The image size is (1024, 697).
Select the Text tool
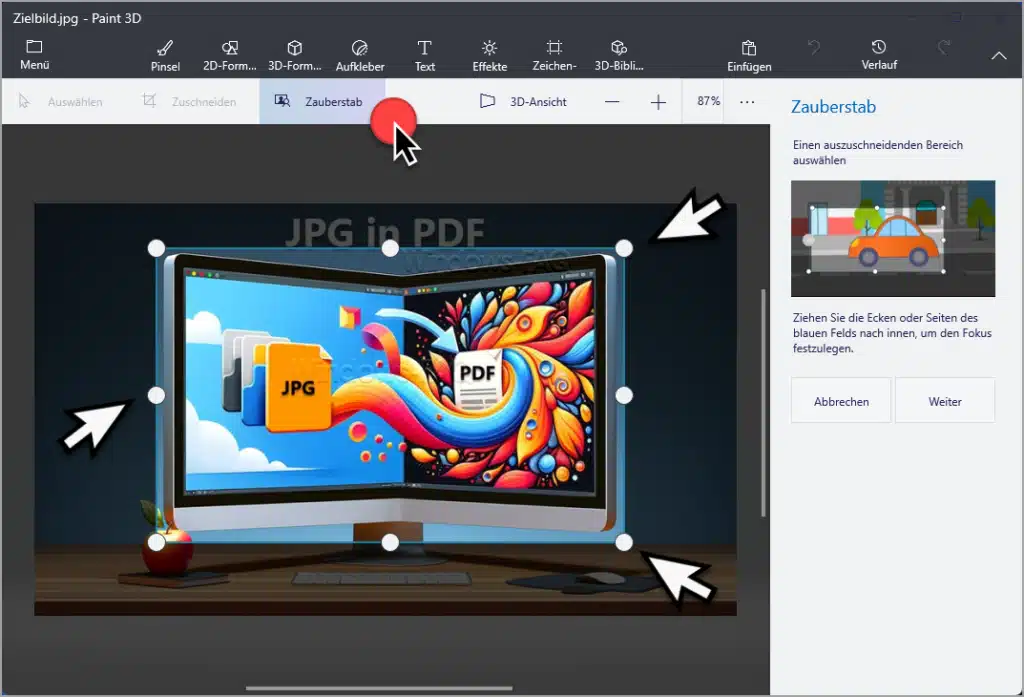[424, 55]
